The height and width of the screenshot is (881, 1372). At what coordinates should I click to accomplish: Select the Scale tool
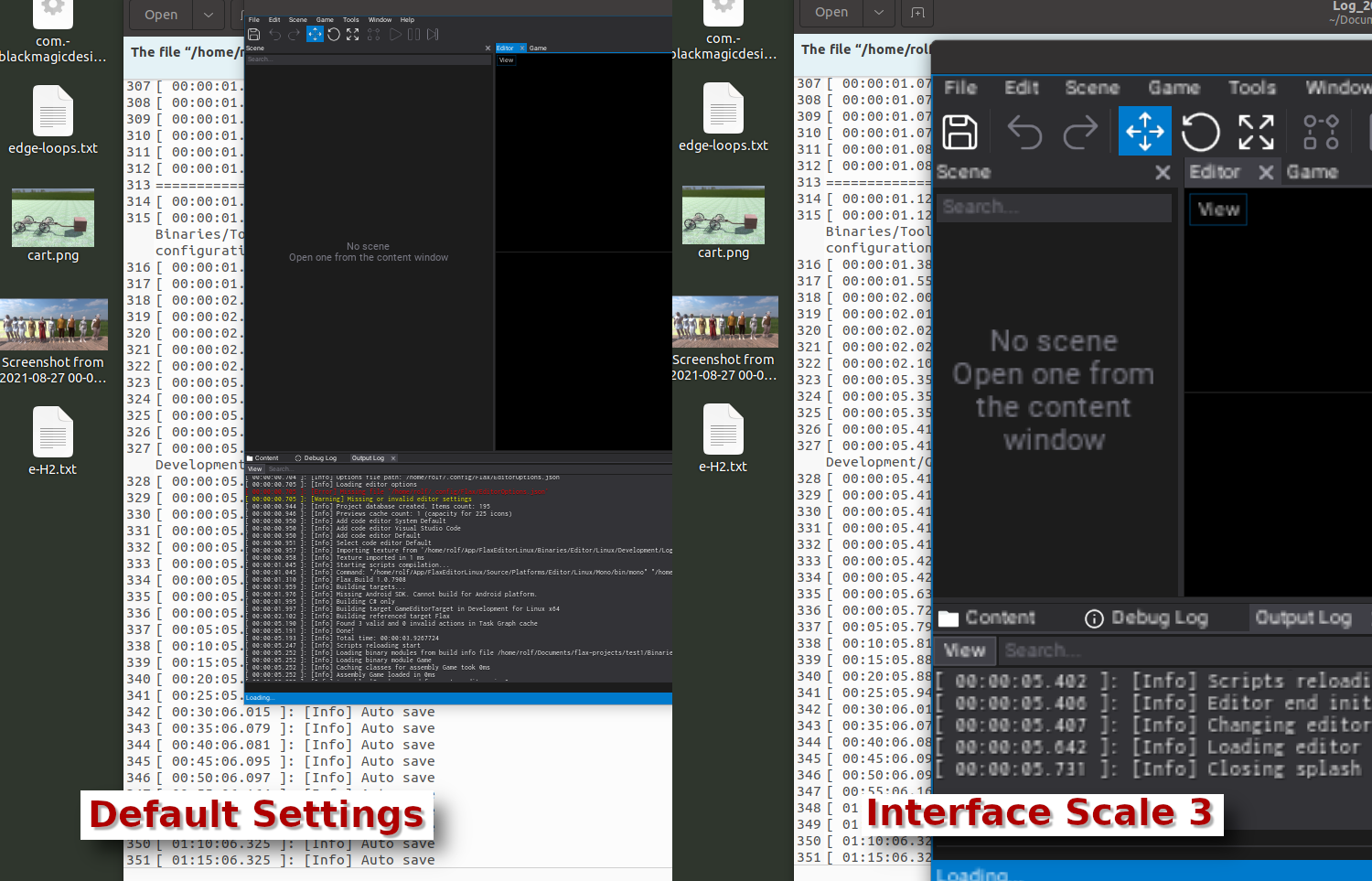click(x=353, y=34)
